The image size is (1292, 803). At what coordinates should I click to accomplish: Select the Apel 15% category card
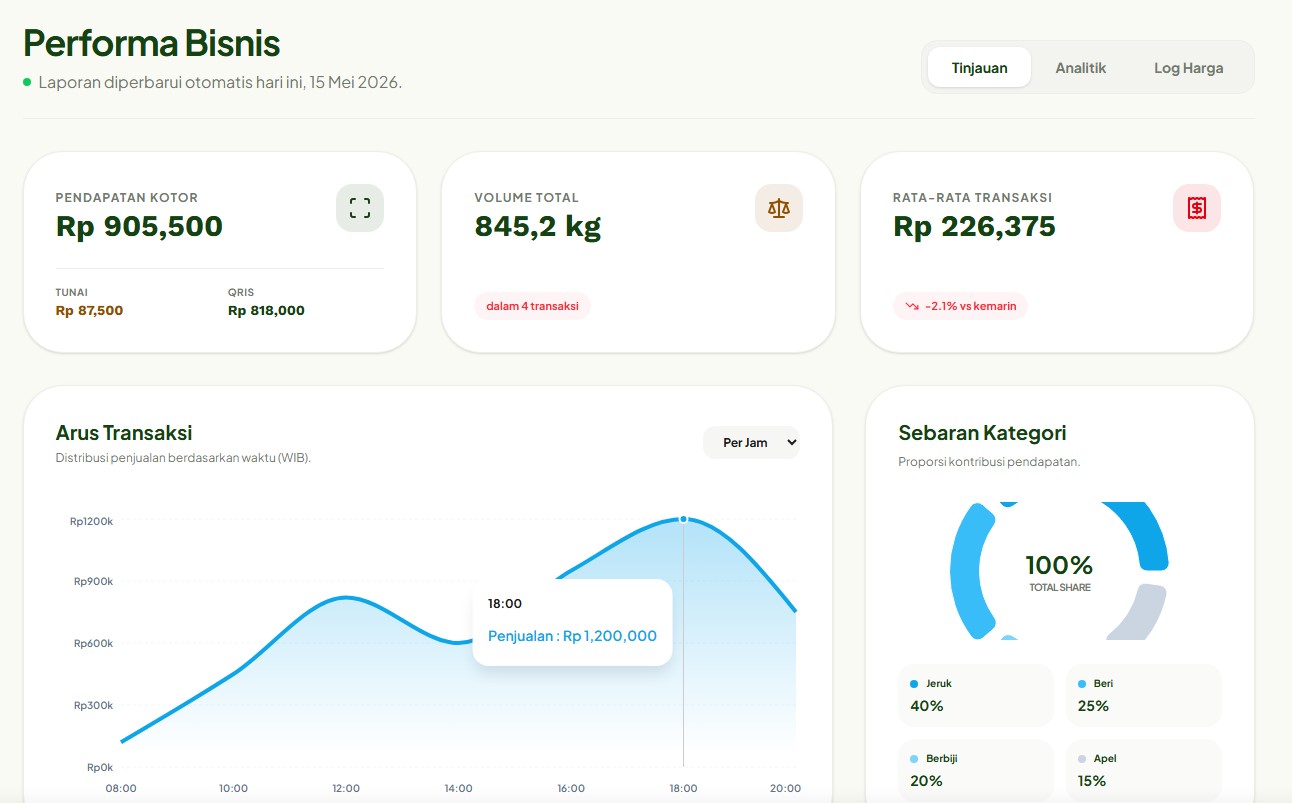[x=1144, y=770]
